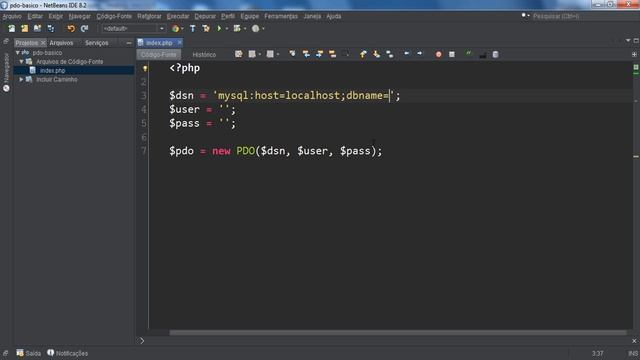The image size is (640, 360).
Task: Click the New File toolbar icon
Action: 11,29
